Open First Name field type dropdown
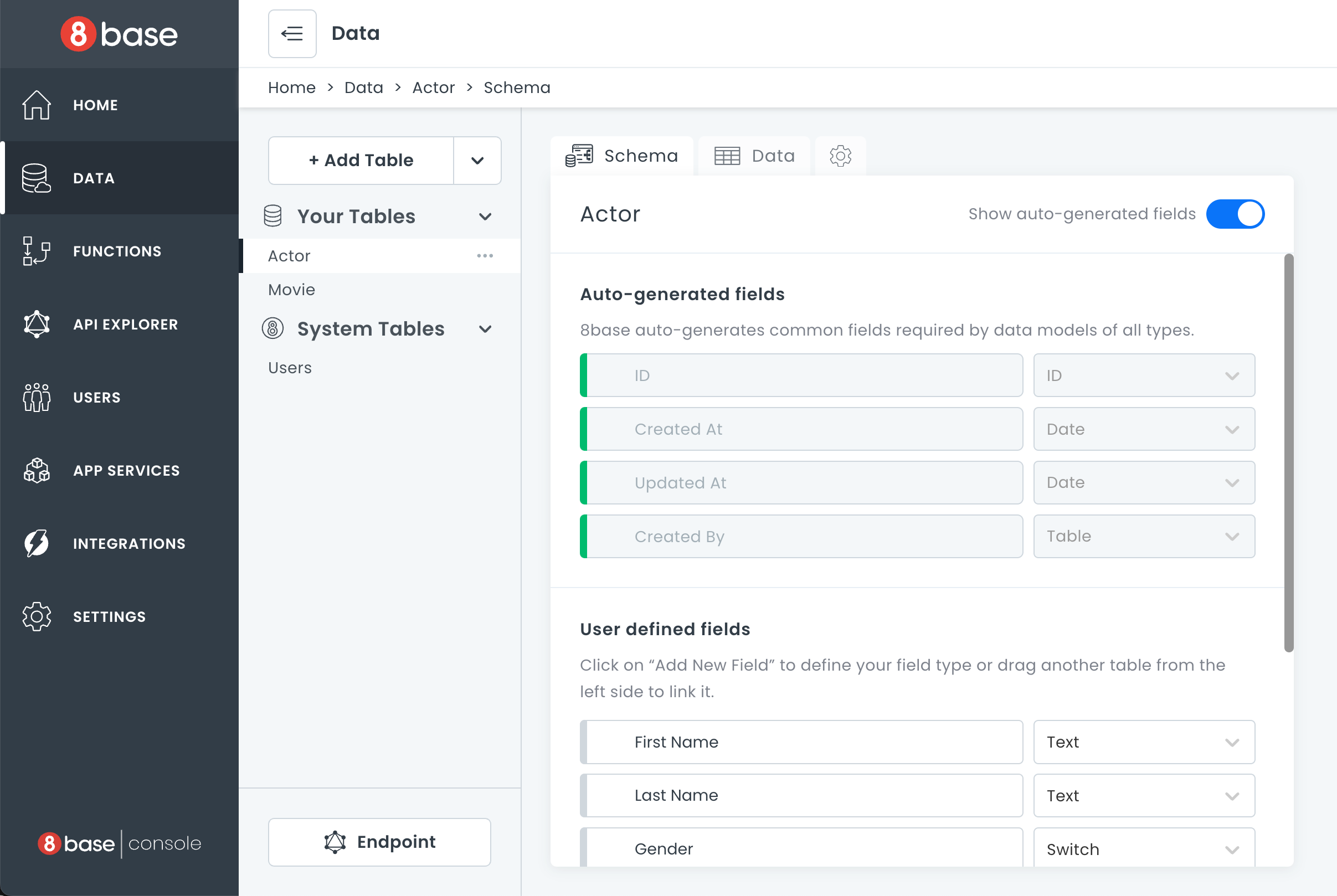Viewport: 1337px width, 896px height. [1143, 741]
